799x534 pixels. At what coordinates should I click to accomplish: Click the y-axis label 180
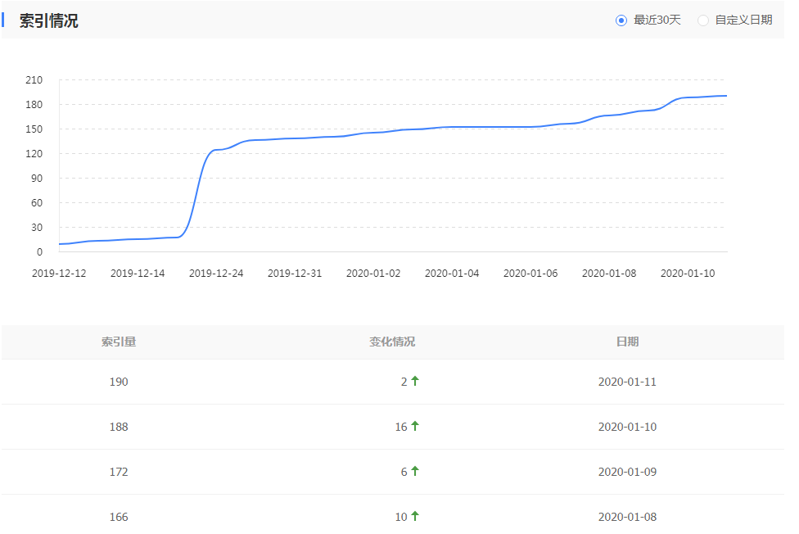point(34,104)
